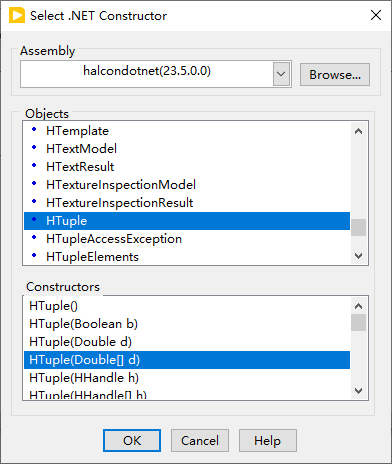Click the Browse... button
The height and width of the screenshot is (464, 392).
tap(335, 75)
